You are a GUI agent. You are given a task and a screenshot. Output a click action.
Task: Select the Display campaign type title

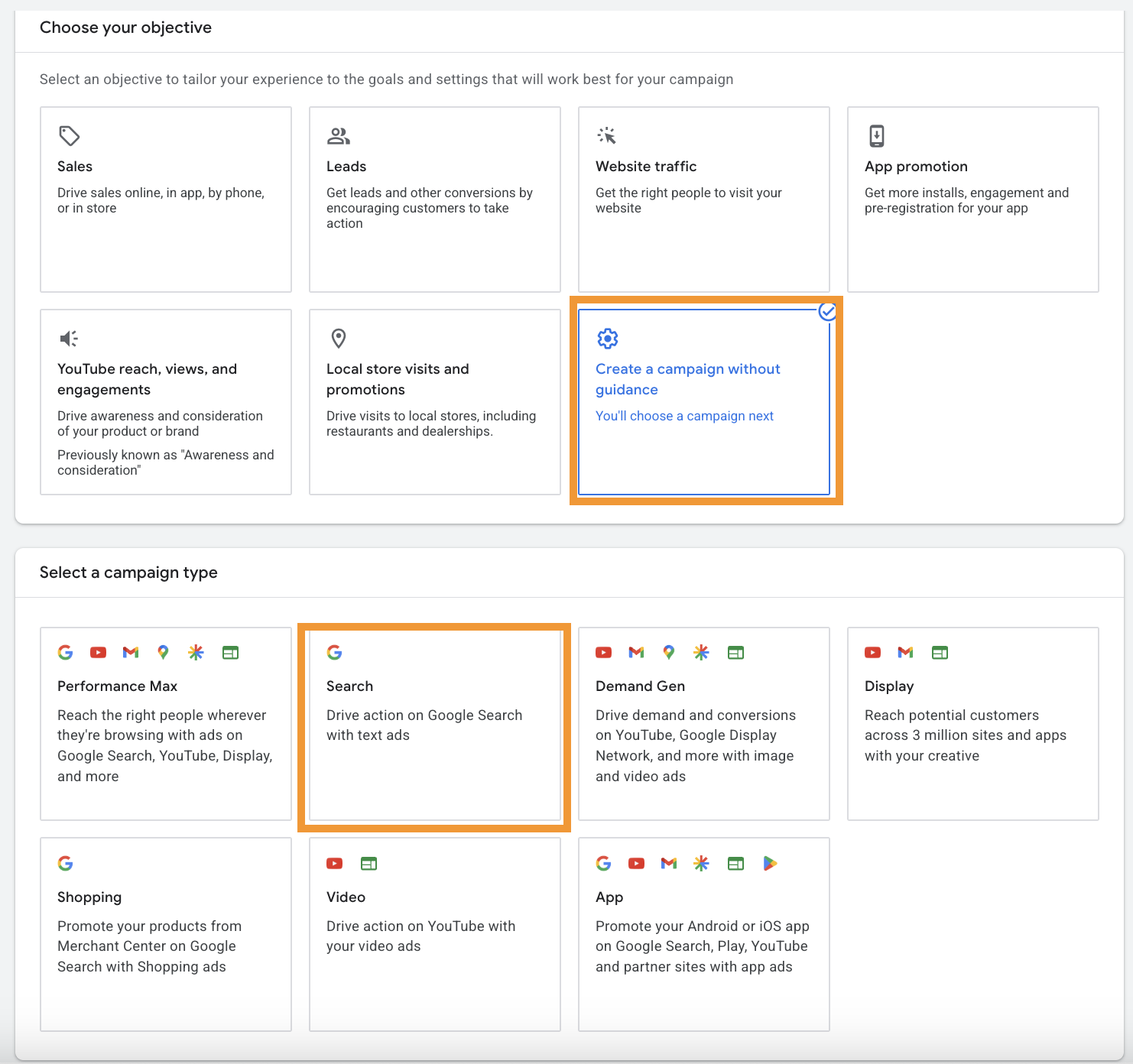[889, 686]
